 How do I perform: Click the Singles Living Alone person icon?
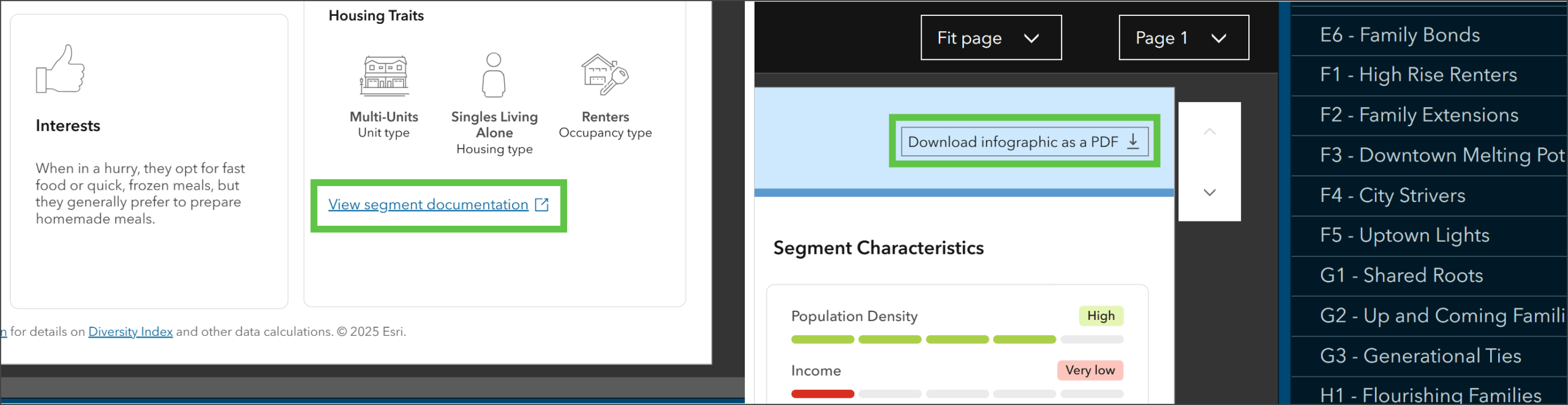494,75
